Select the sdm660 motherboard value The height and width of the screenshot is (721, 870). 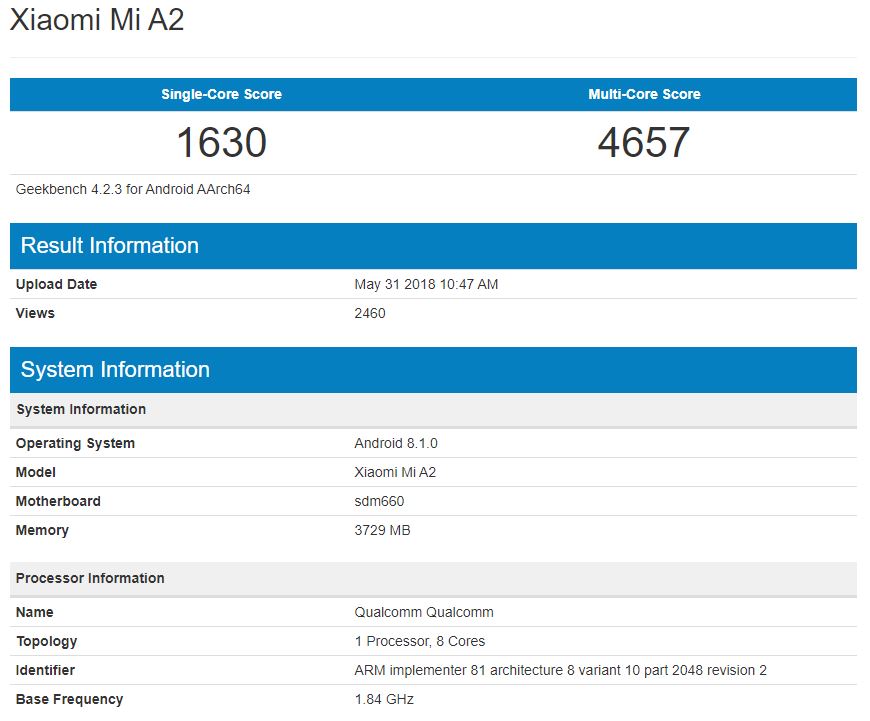coord(379,501)
